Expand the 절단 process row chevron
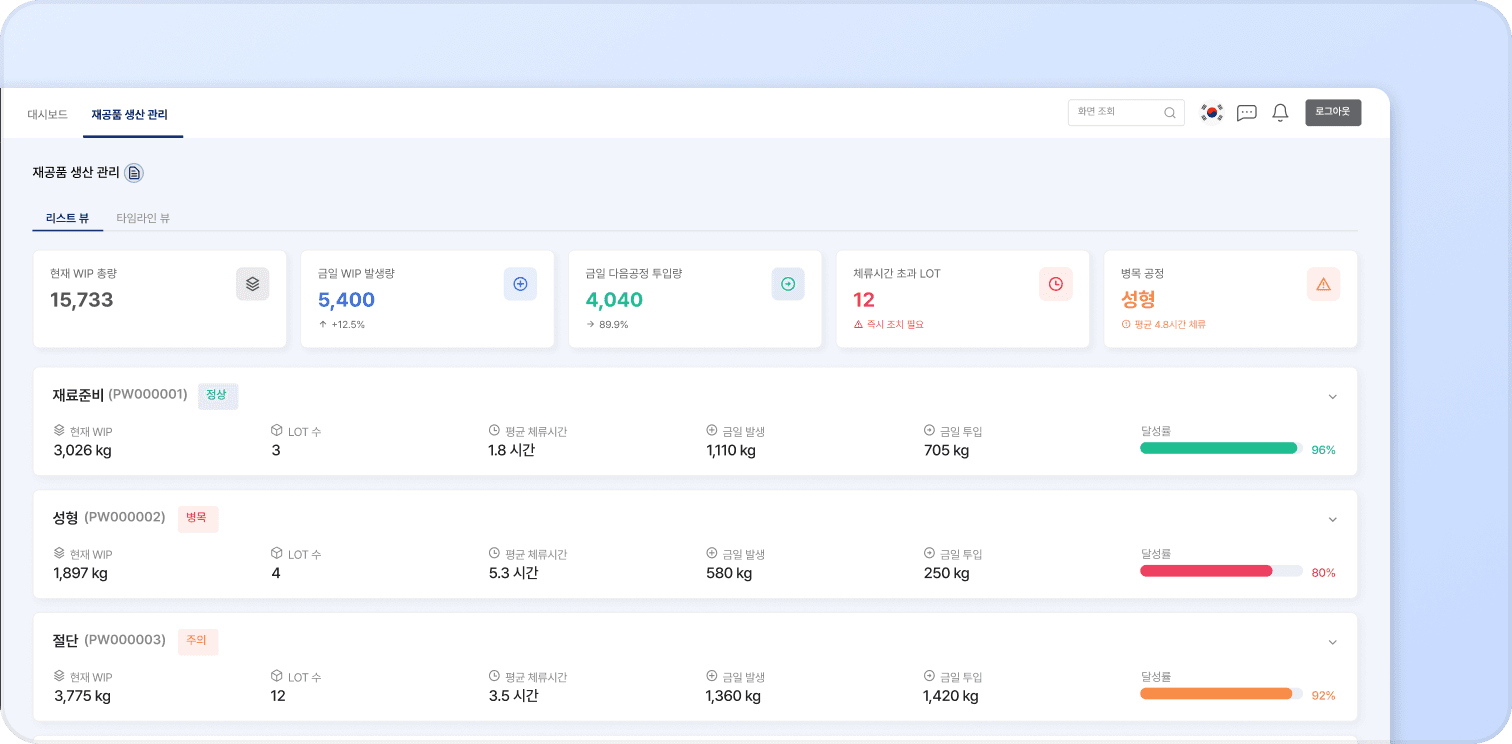The height and width of the screenshot is (744, 1512). [1332, 643]
